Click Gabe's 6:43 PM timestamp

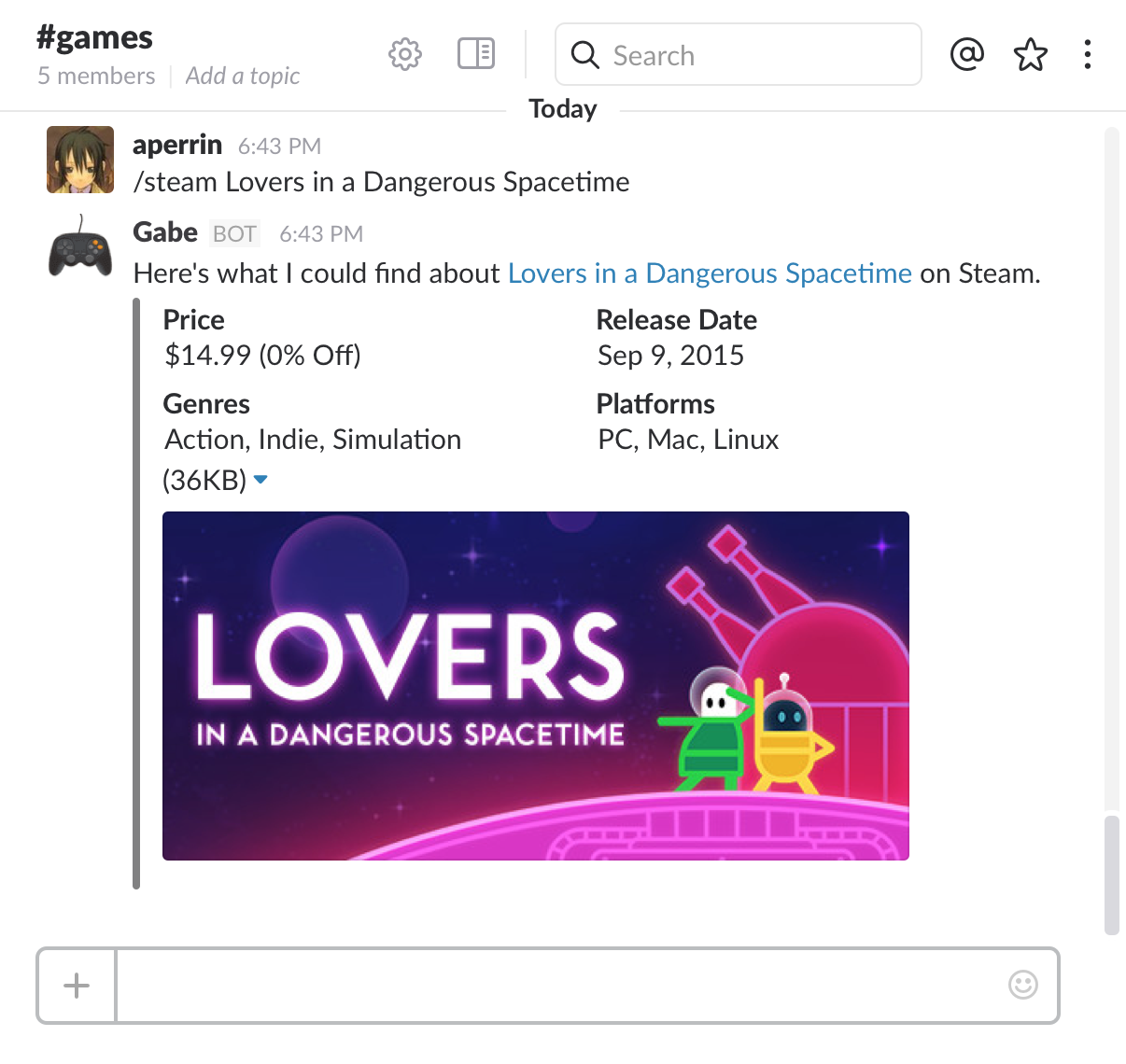click(321, 234)
